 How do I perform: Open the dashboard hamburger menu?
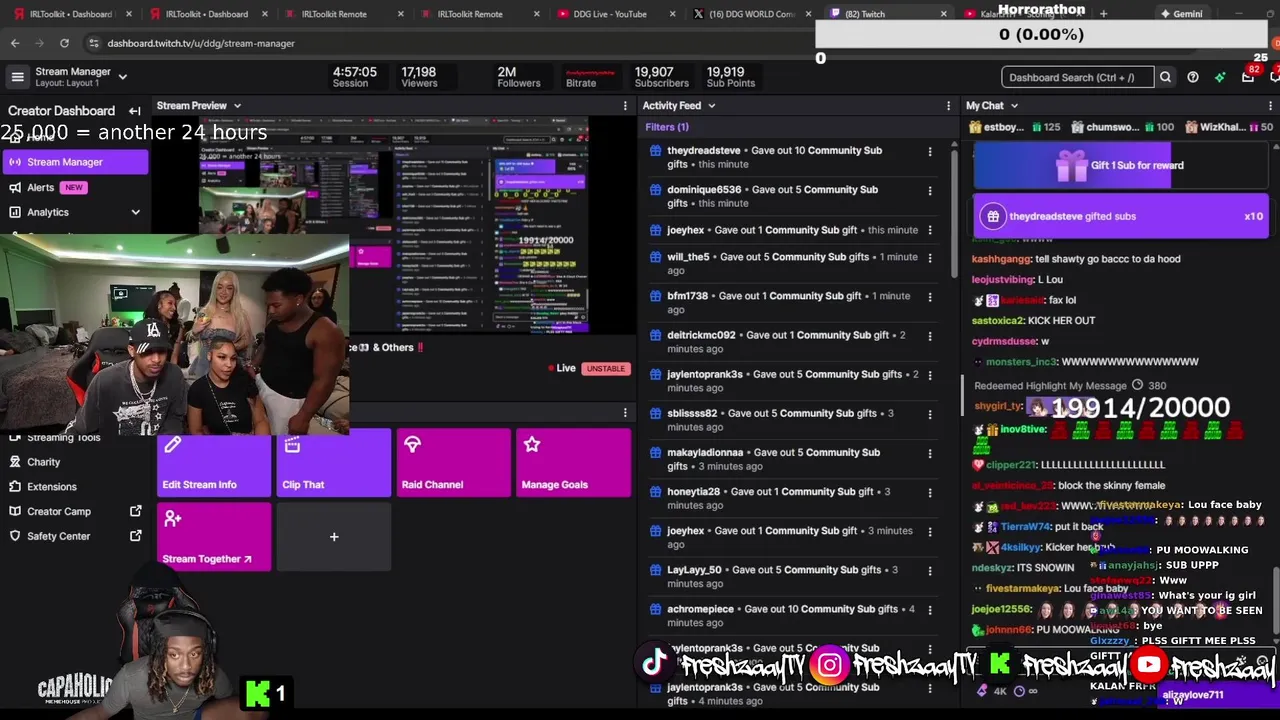(x=17, y=77)
